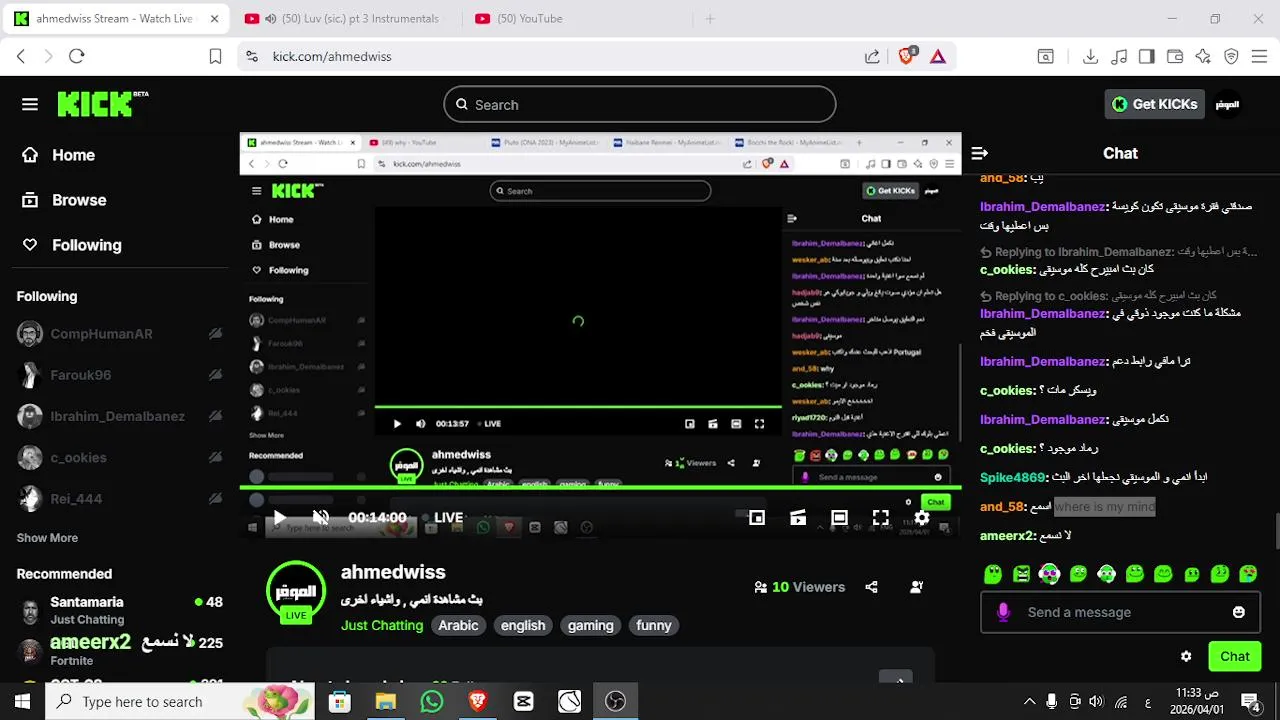Screen dimensions: 1280x720
Task: Click the Get KICKs button
Action: [x=1154, y=104]
